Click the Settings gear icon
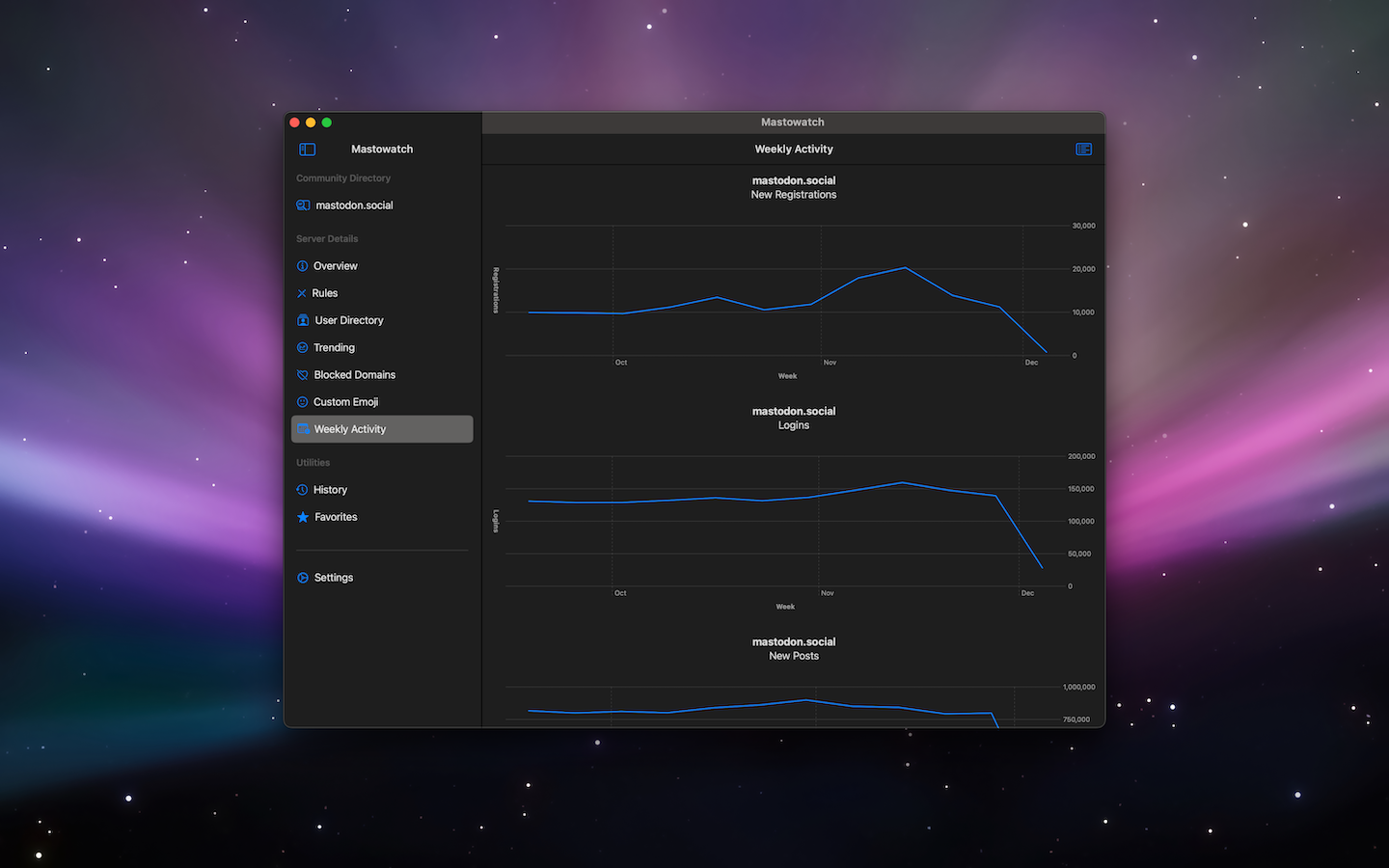The height and width of the screenshot is (868, 1389). (303, 578)
